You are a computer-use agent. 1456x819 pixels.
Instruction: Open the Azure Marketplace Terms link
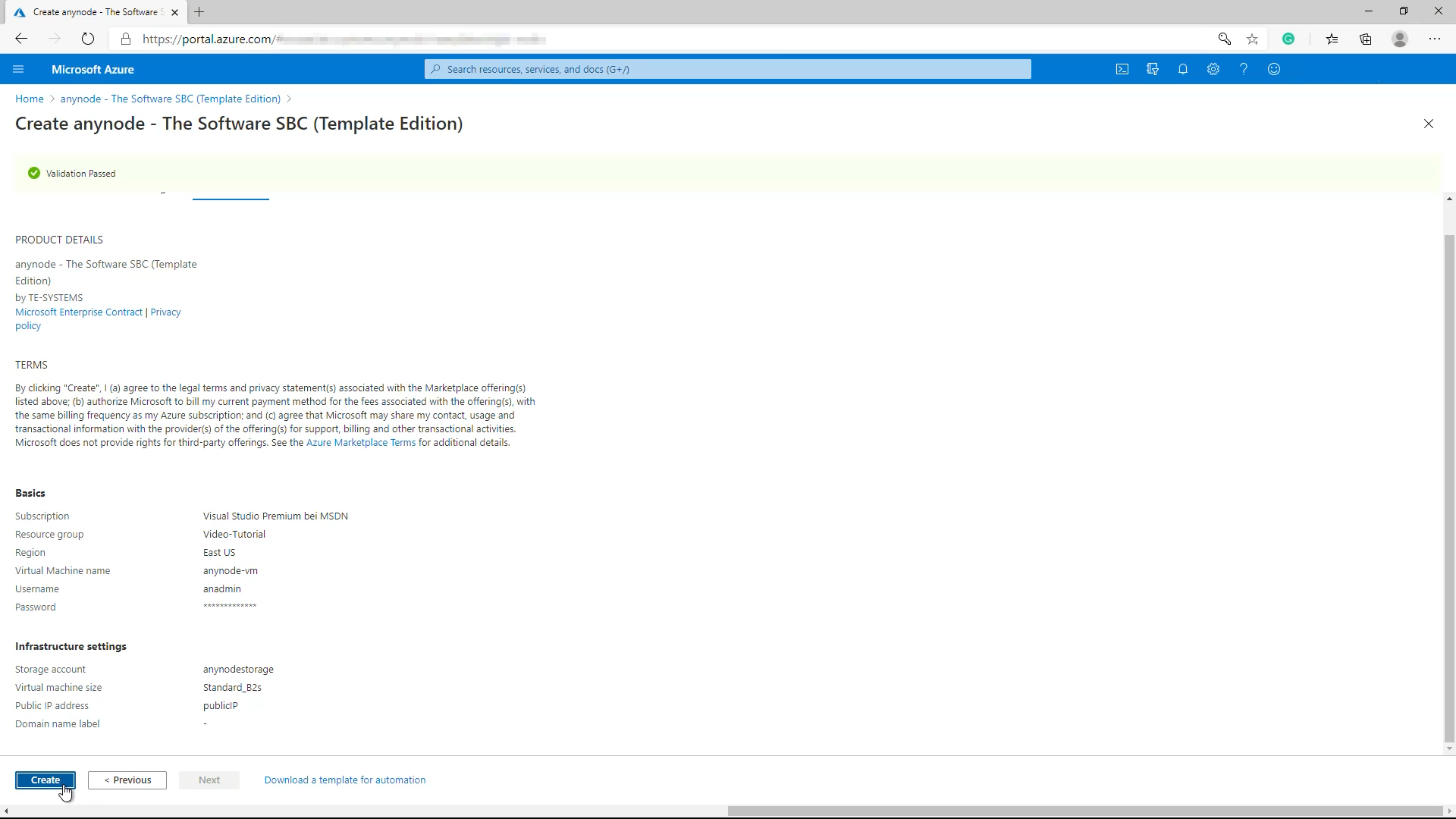[361, 443]
